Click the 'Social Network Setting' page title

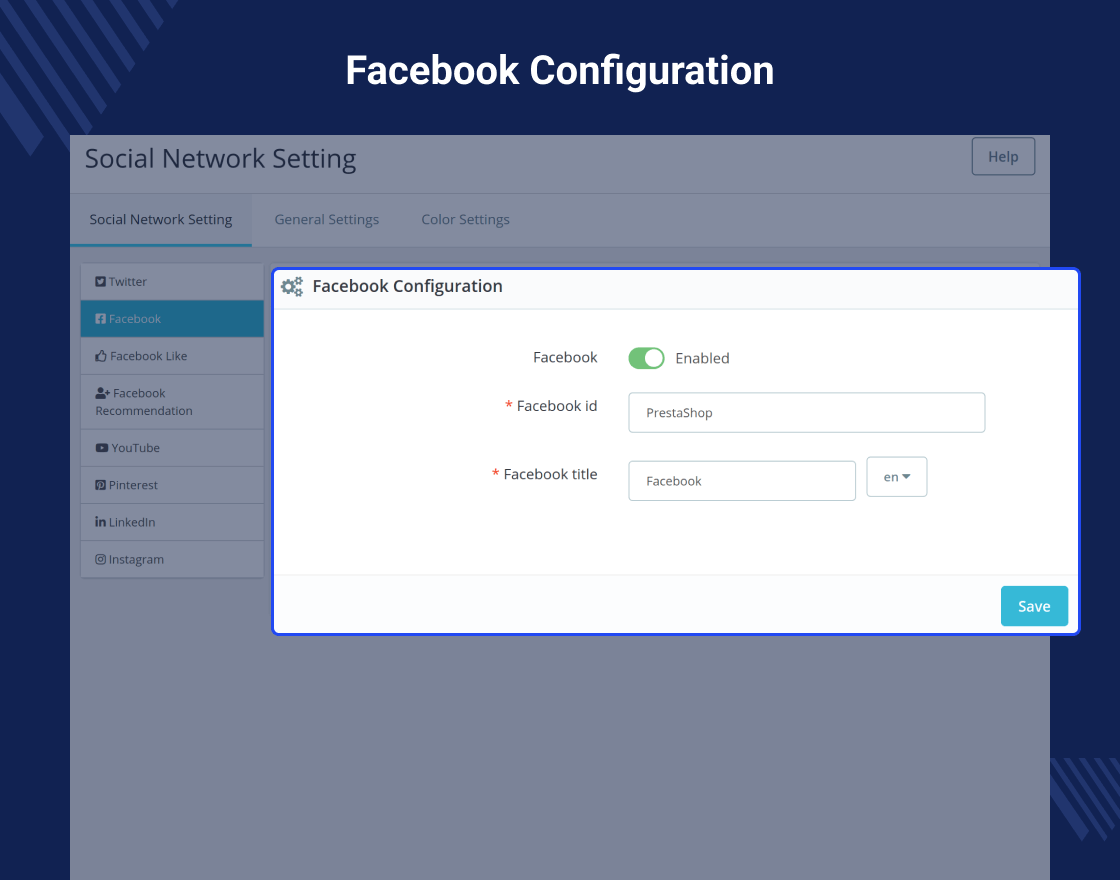pyautogui.click(x=220, y=159)
